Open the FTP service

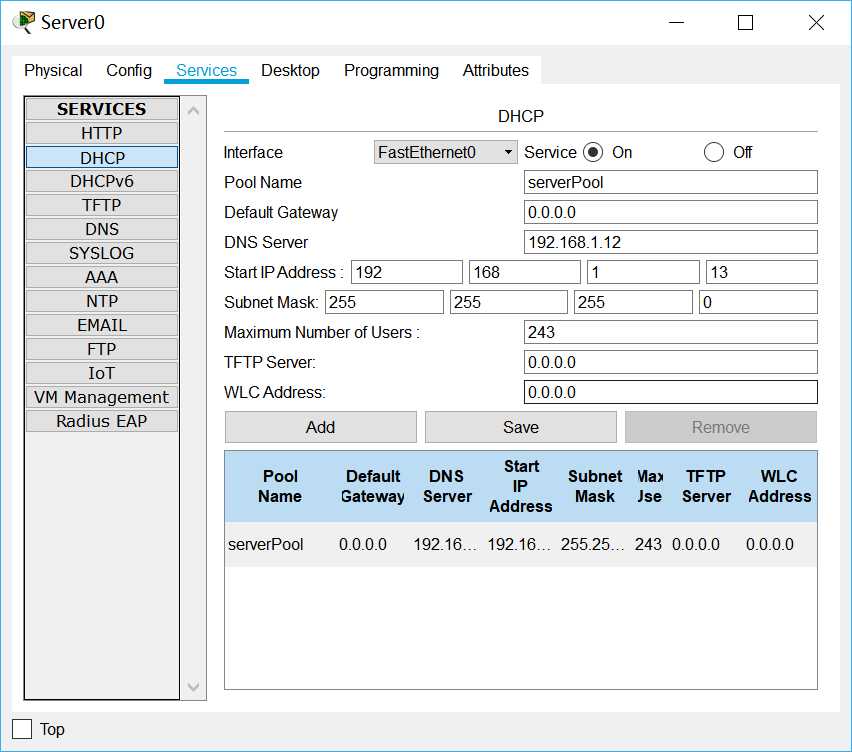click(102, 349)
